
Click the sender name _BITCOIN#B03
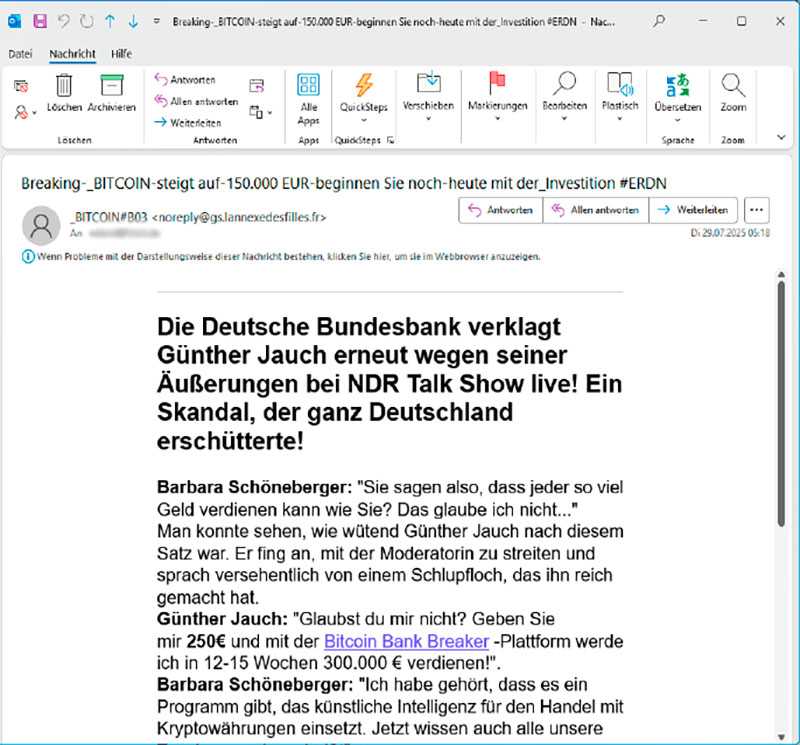tap(109, 217)
